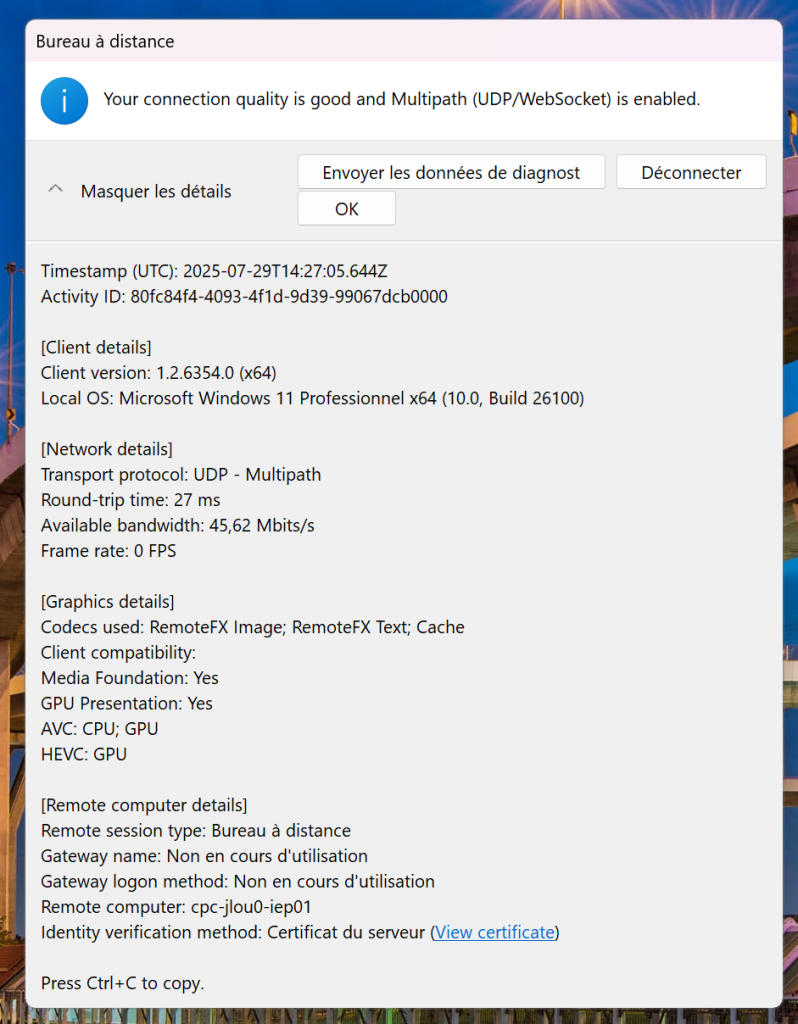Select the Gateway logon method line
This screenshot has width=798, height=1024.
tap(238, 882)
